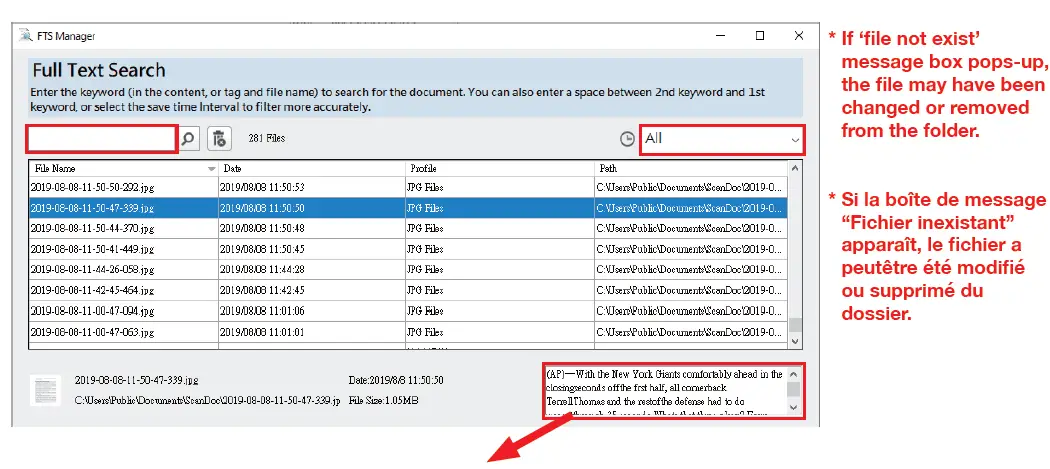
Task: Open the All time interval dropdown
Action: point(722,139)
